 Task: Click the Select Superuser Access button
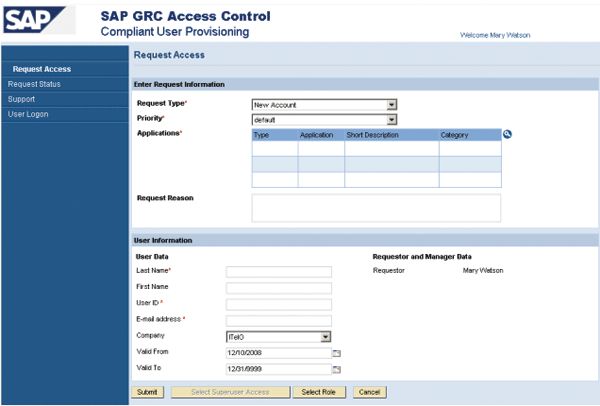click(230, 392)
